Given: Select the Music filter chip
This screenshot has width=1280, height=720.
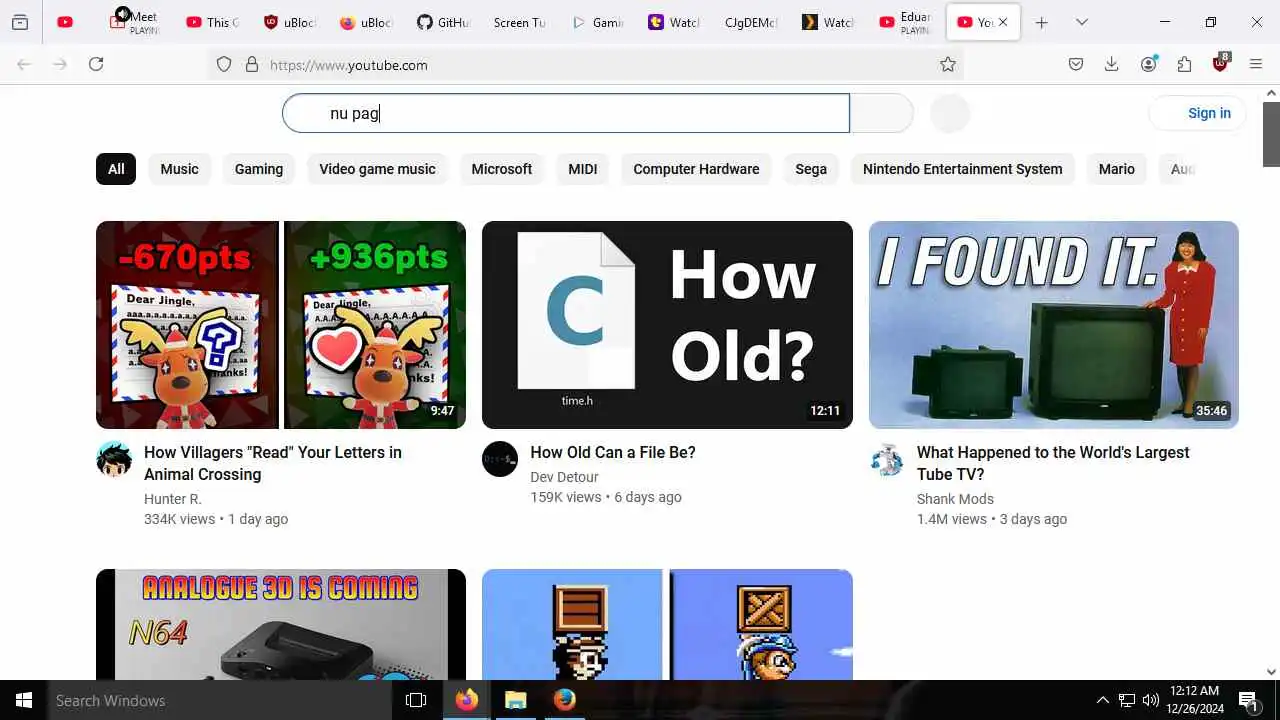Looking at the screenshot, I should tap(180, 169).
